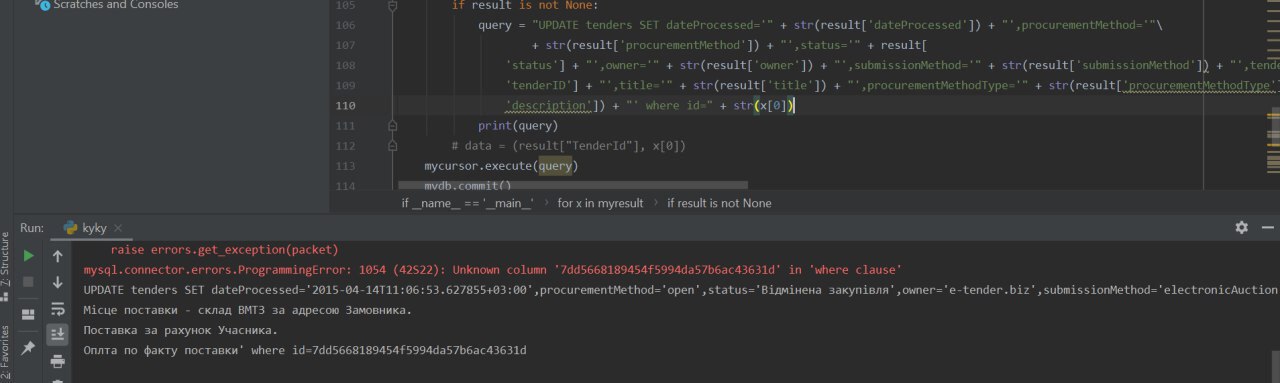Click 'if result is not None:' on line 105
This screenshot has width=1280, height=383.
point(525,6)
